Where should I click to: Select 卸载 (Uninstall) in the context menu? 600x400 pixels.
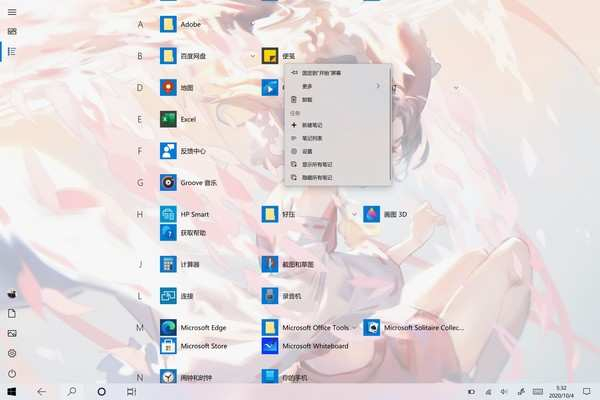coord(338,100)
